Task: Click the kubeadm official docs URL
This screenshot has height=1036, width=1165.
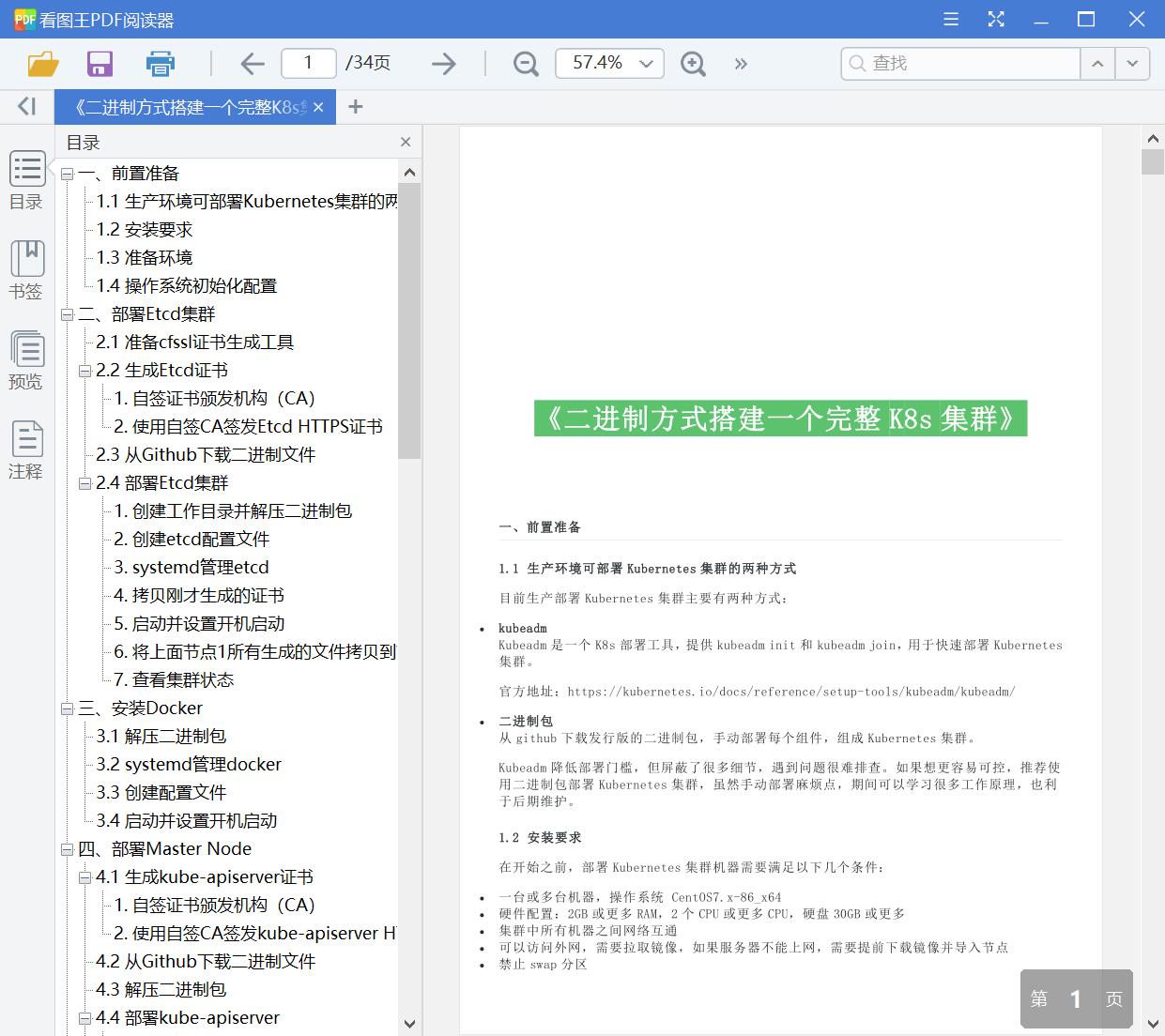Action: [791, 692]
